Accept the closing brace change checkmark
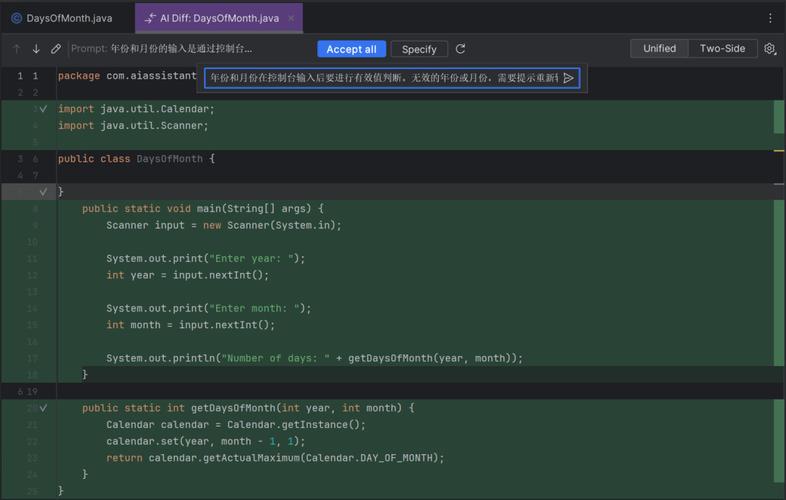786x500 pixels. [x=44, y=192]
